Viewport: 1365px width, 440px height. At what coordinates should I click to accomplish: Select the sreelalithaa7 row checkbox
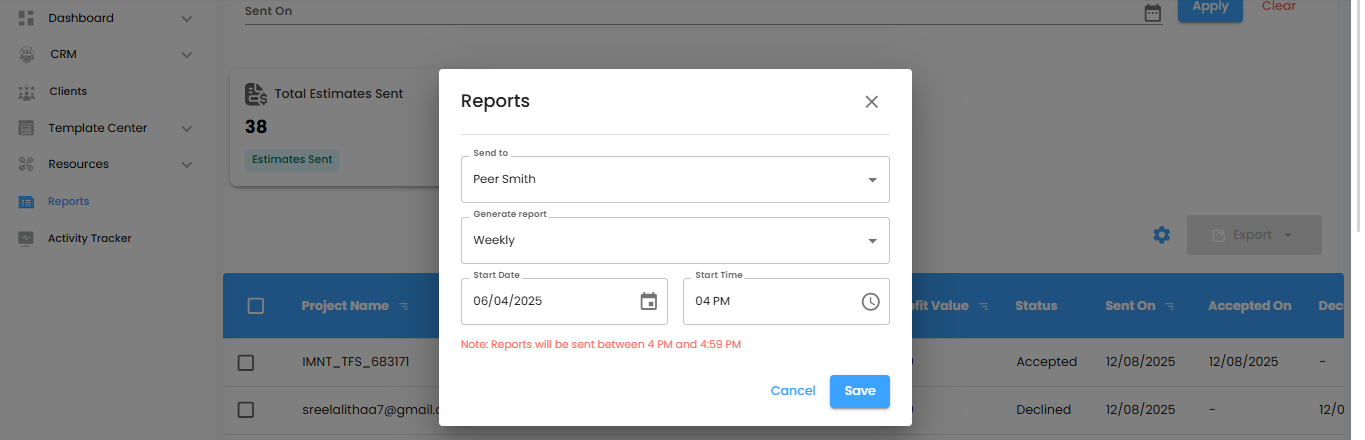point(246,410)
